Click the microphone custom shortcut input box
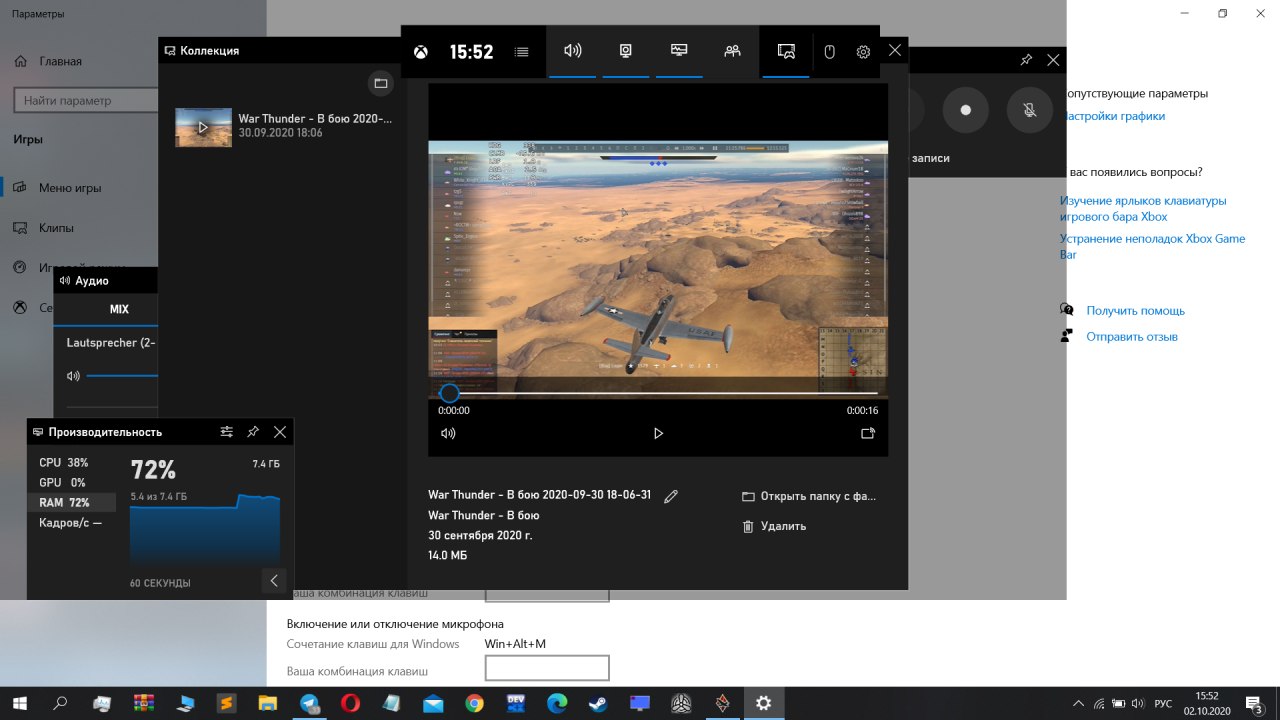1280x720 pixels. (x=547, y=668)
